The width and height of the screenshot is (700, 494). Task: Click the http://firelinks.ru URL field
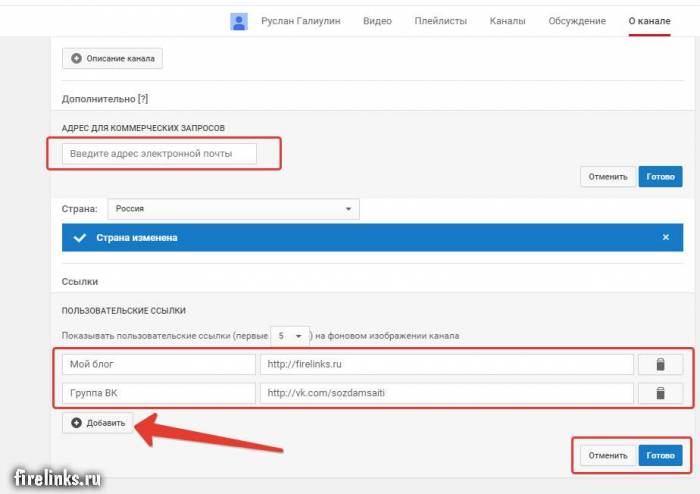tap(446, 365)
